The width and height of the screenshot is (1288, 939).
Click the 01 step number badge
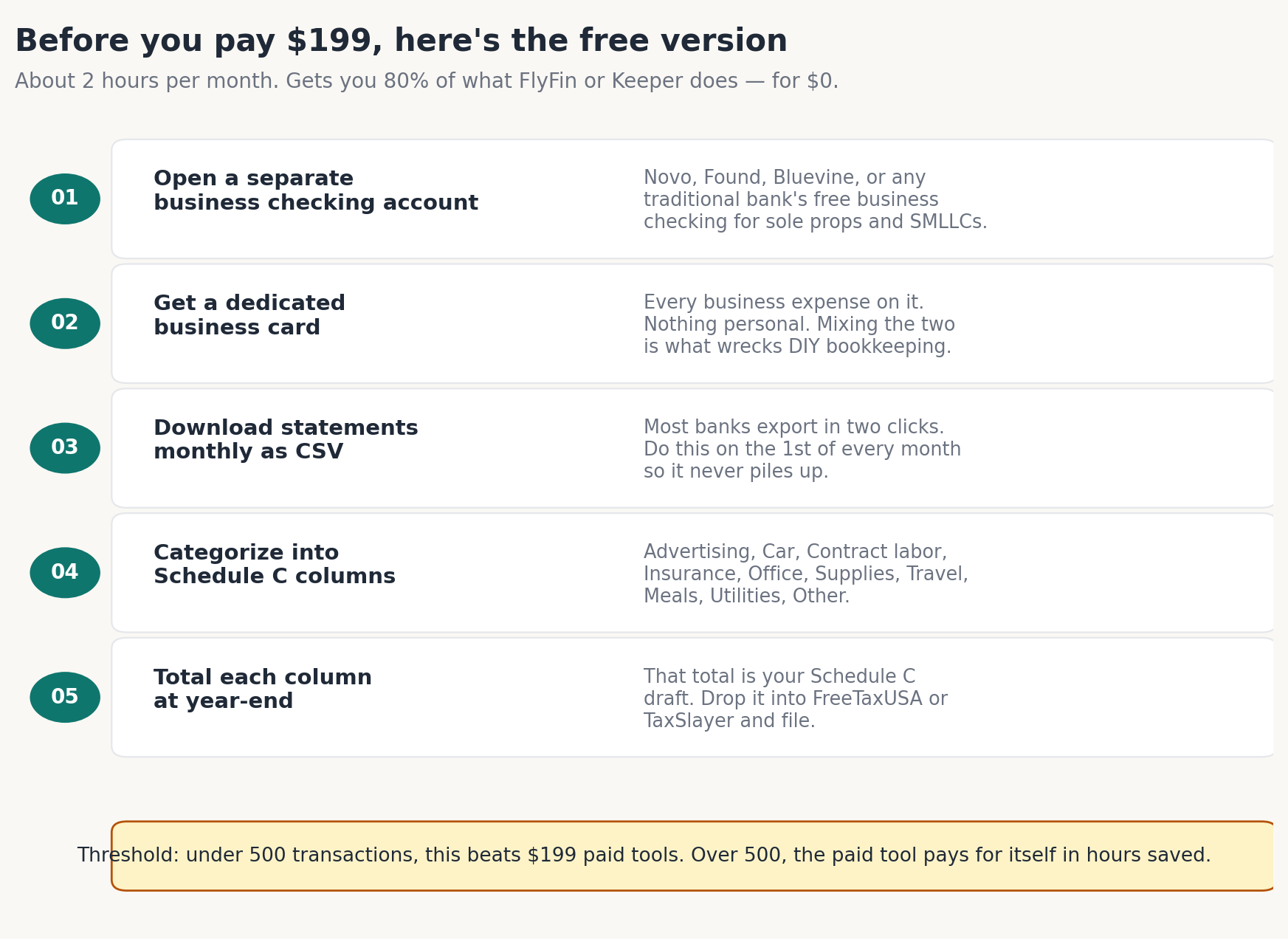65,199
